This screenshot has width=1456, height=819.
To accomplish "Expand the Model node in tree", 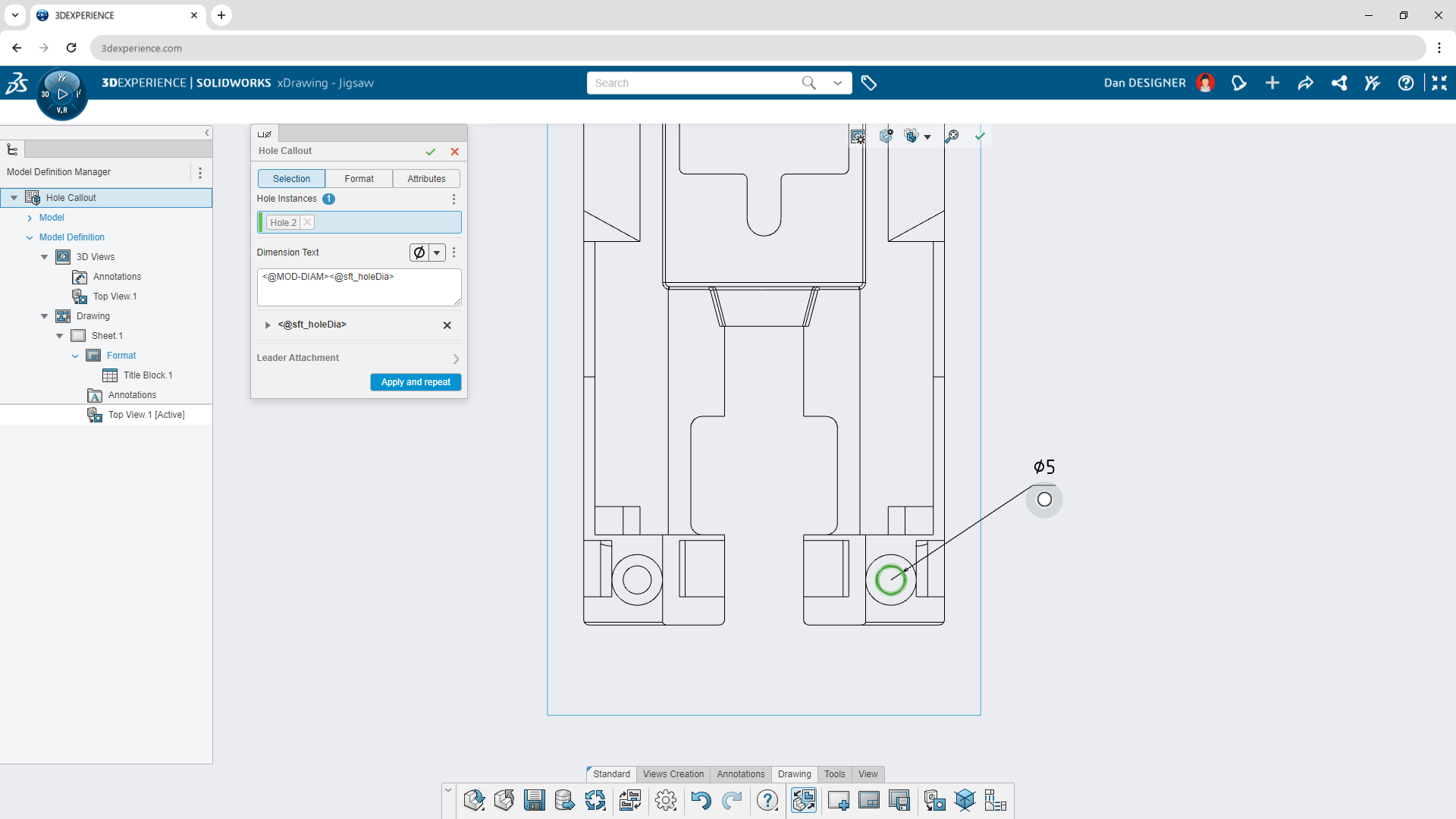I will pyautogui.click(x=30, y=217).
